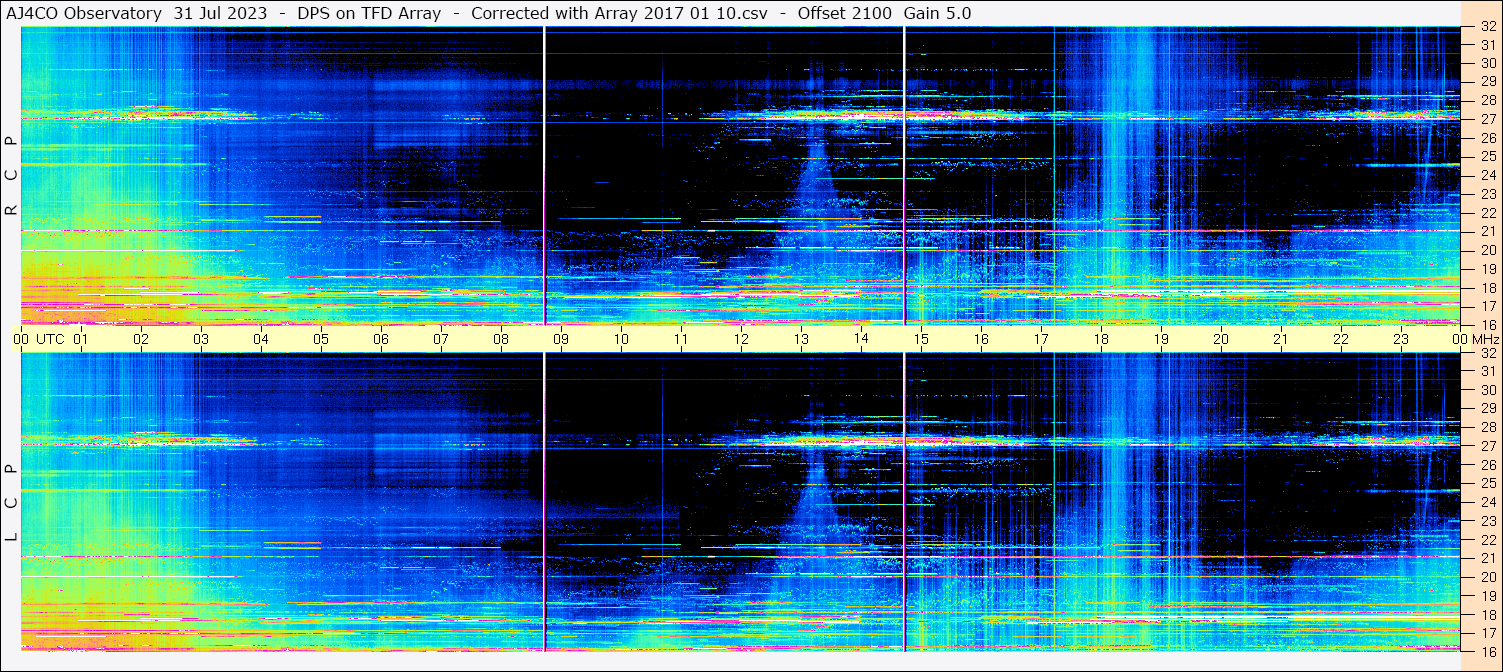1503x672 pixels.
Task: Click hour mark 21 on the time axis
Action: click(x=1281, y=339)
